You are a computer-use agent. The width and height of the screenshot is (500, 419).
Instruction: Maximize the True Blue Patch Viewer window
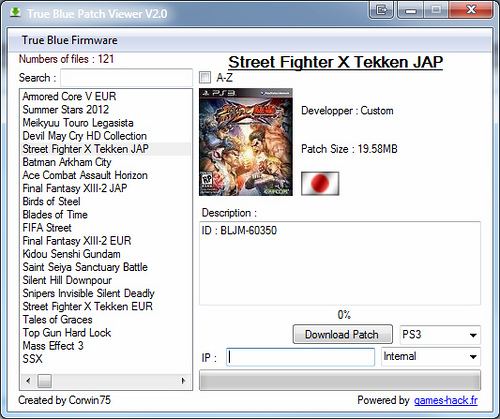tap(436, 10)
